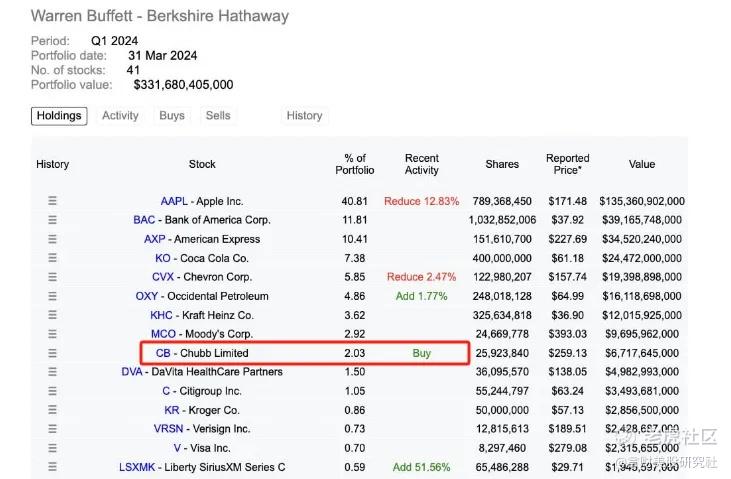Screen dimensions: 731x479
Task: Open the OXY - Occidental Petroleum link
Action: tap(202, 296)
